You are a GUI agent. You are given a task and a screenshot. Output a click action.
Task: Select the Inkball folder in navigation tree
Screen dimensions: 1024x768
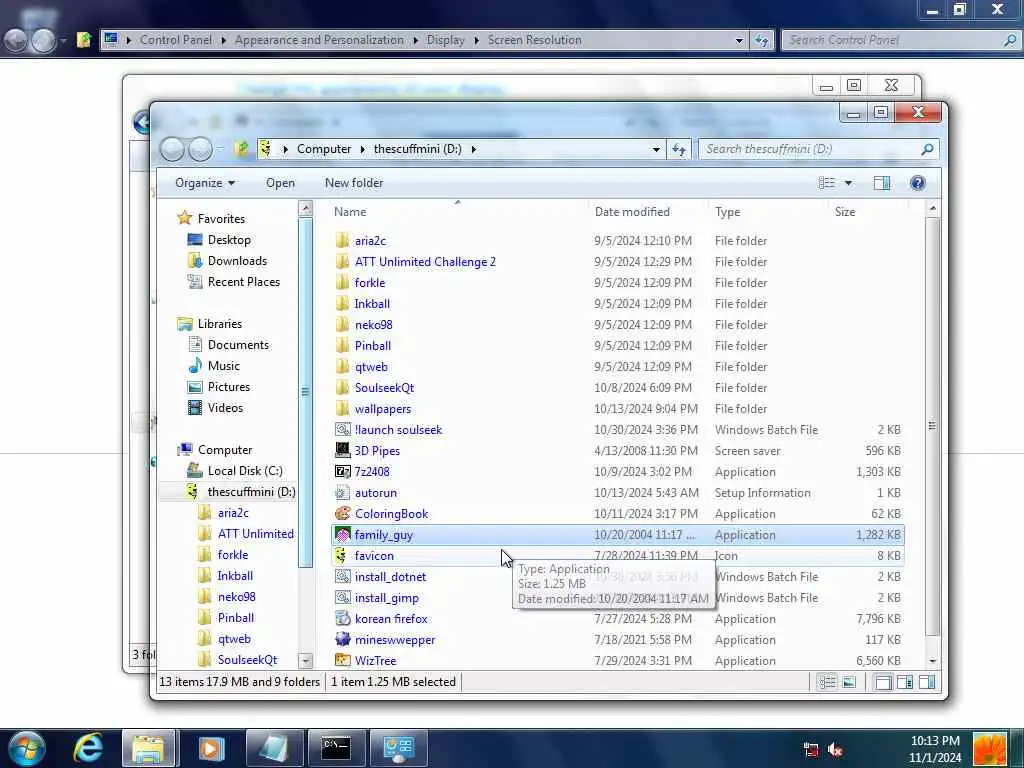point(234,576)
